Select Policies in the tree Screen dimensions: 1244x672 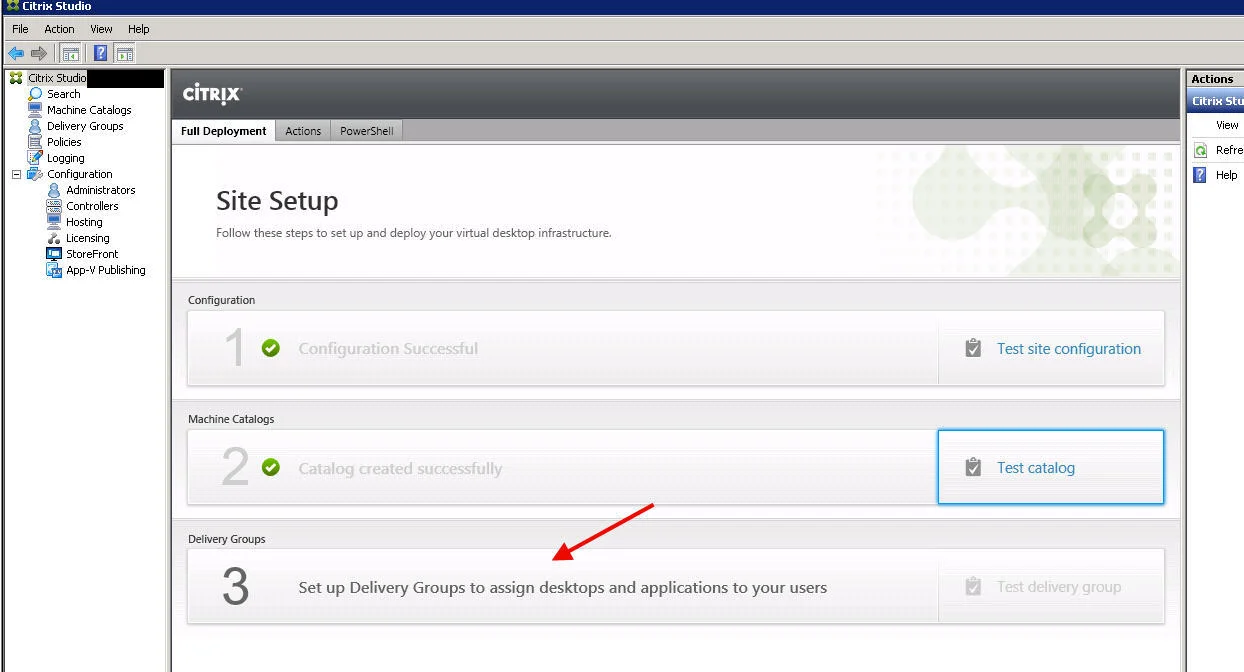[64, 142]
